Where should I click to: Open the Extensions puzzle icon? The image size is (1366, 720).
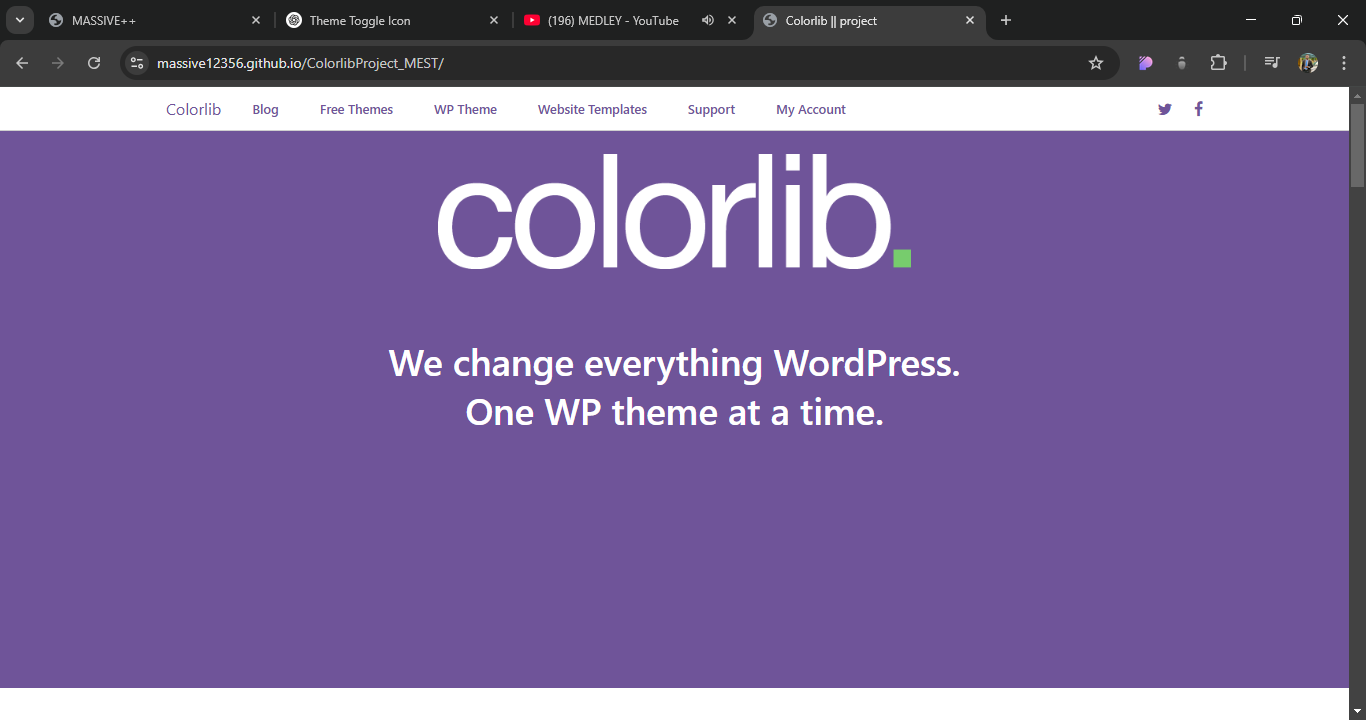(1218, 63)
